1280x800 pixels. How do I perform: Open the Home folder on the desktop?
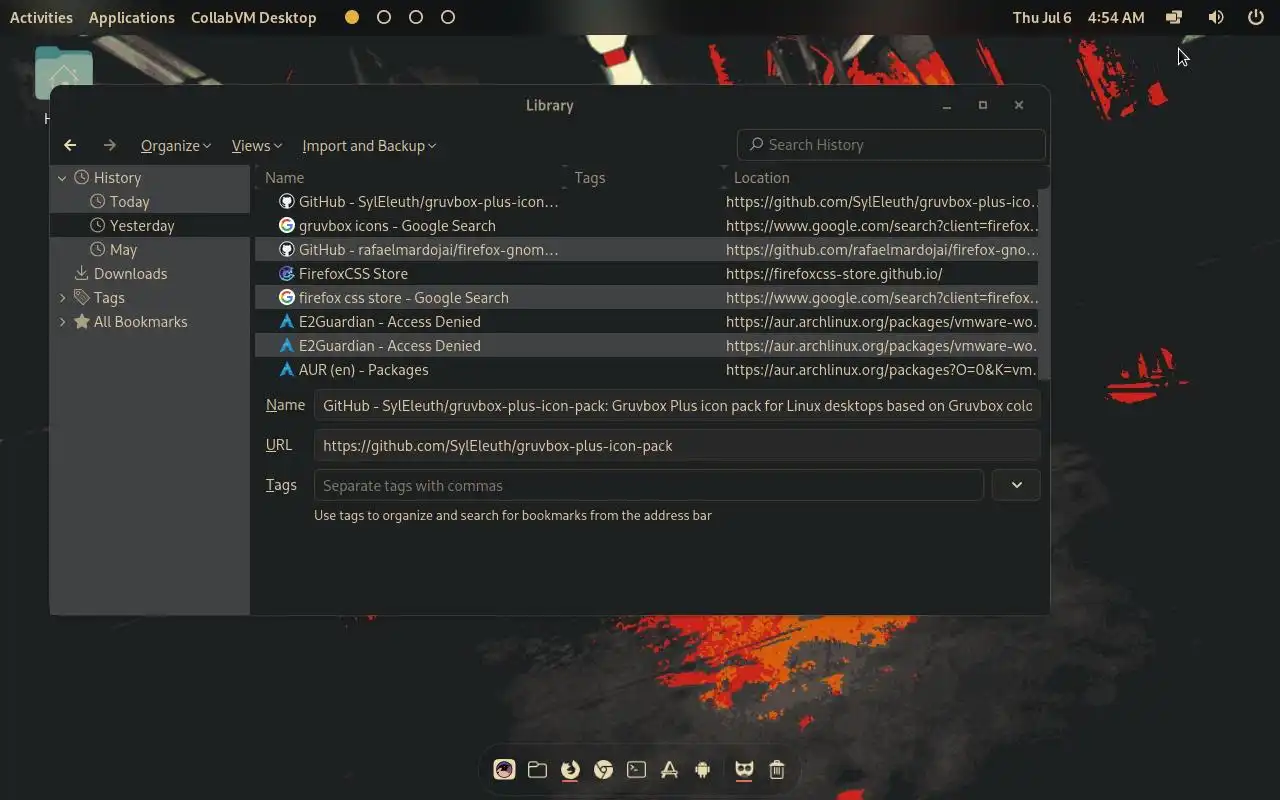[64, 74]
